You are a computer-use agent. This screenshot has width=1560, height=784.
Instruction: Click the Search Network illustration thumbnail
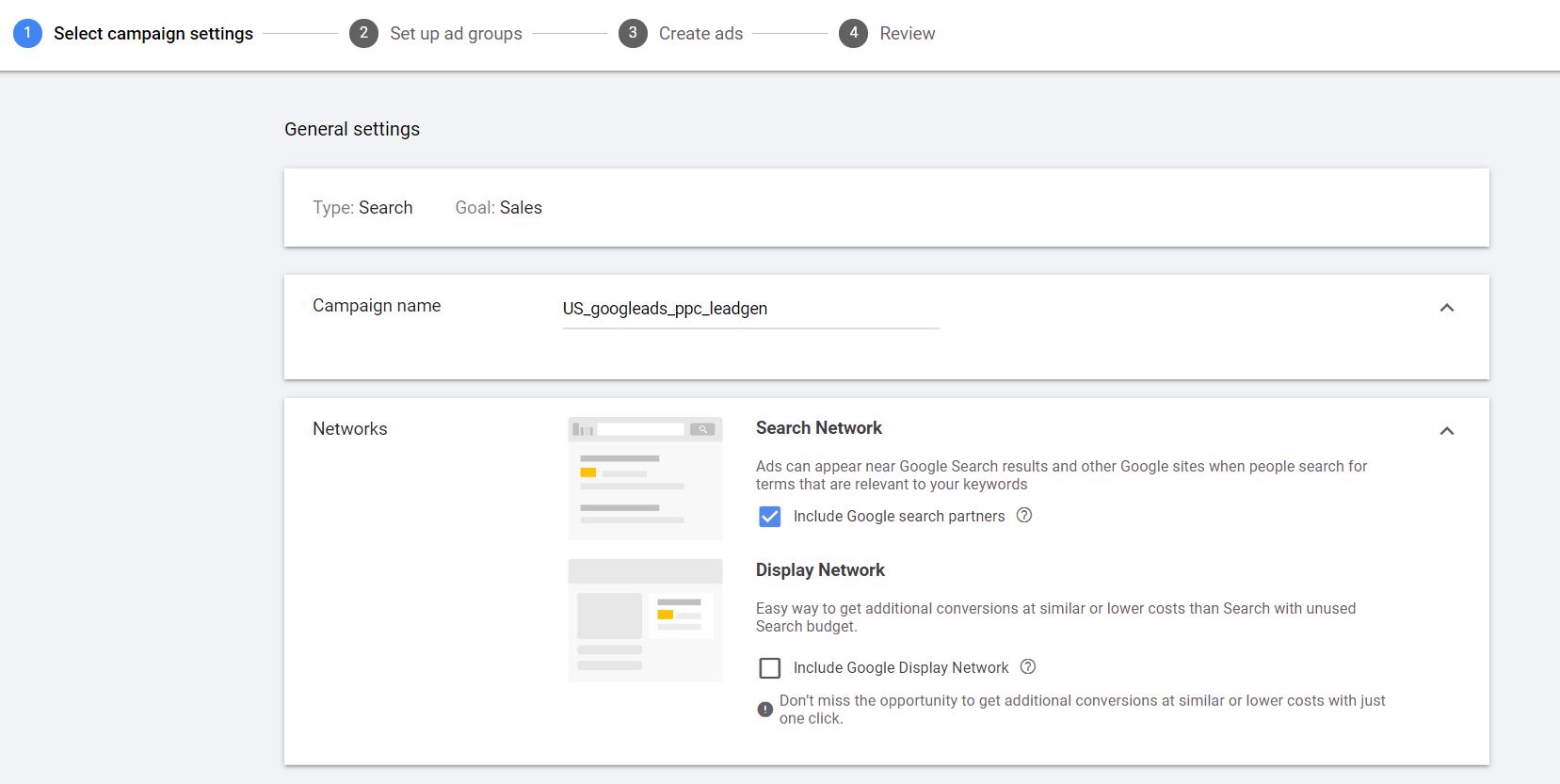click(645, 478)
